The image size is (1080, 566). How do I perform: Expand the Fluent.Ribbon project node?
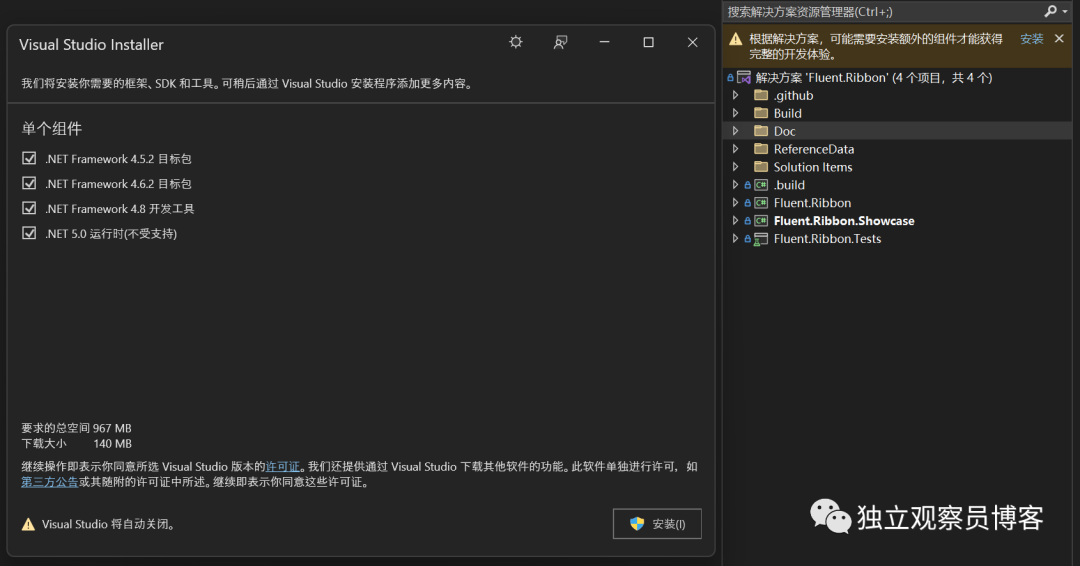pyautogui.click(x=735, y=202)
